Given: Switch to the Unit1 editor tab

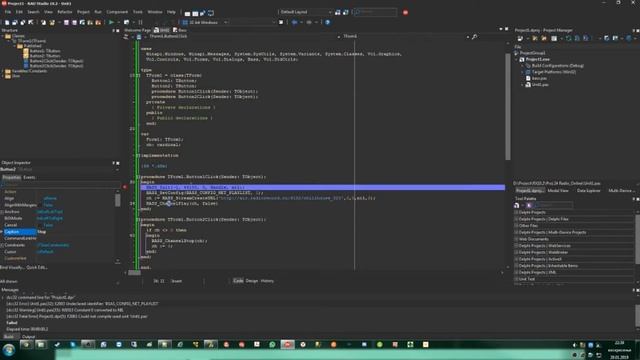Looking at the screenshot, I should 162,30.
